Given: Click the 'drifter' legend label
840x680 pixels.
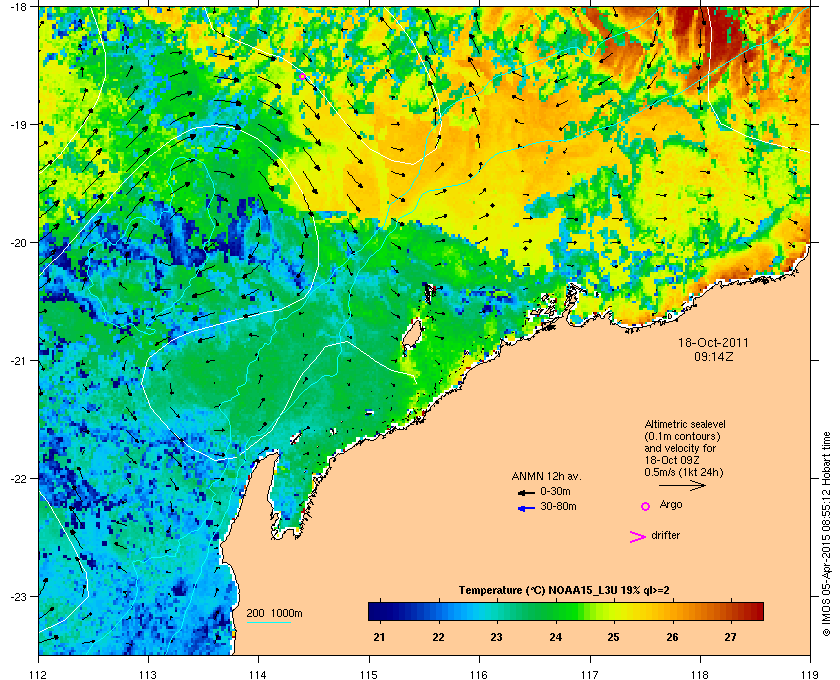Looking at the screenshot, I should pyautogui.click(x=665, y=535).
